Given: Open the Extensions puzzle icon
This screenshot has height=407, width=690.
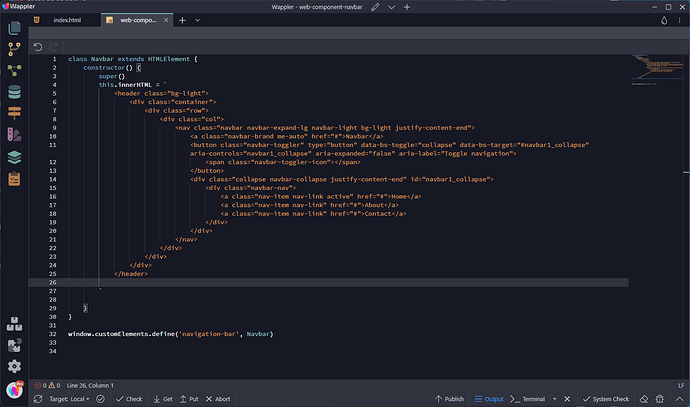Looking at the screenshot, I should 14,345.
